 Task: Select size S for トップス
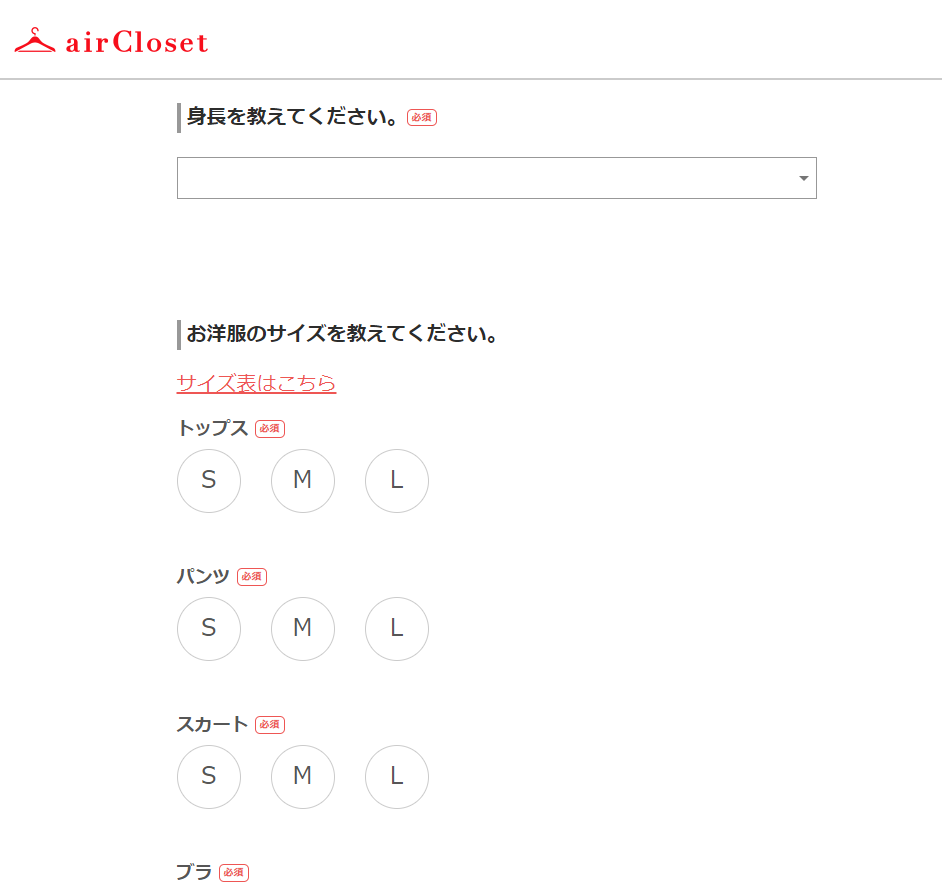208,481
